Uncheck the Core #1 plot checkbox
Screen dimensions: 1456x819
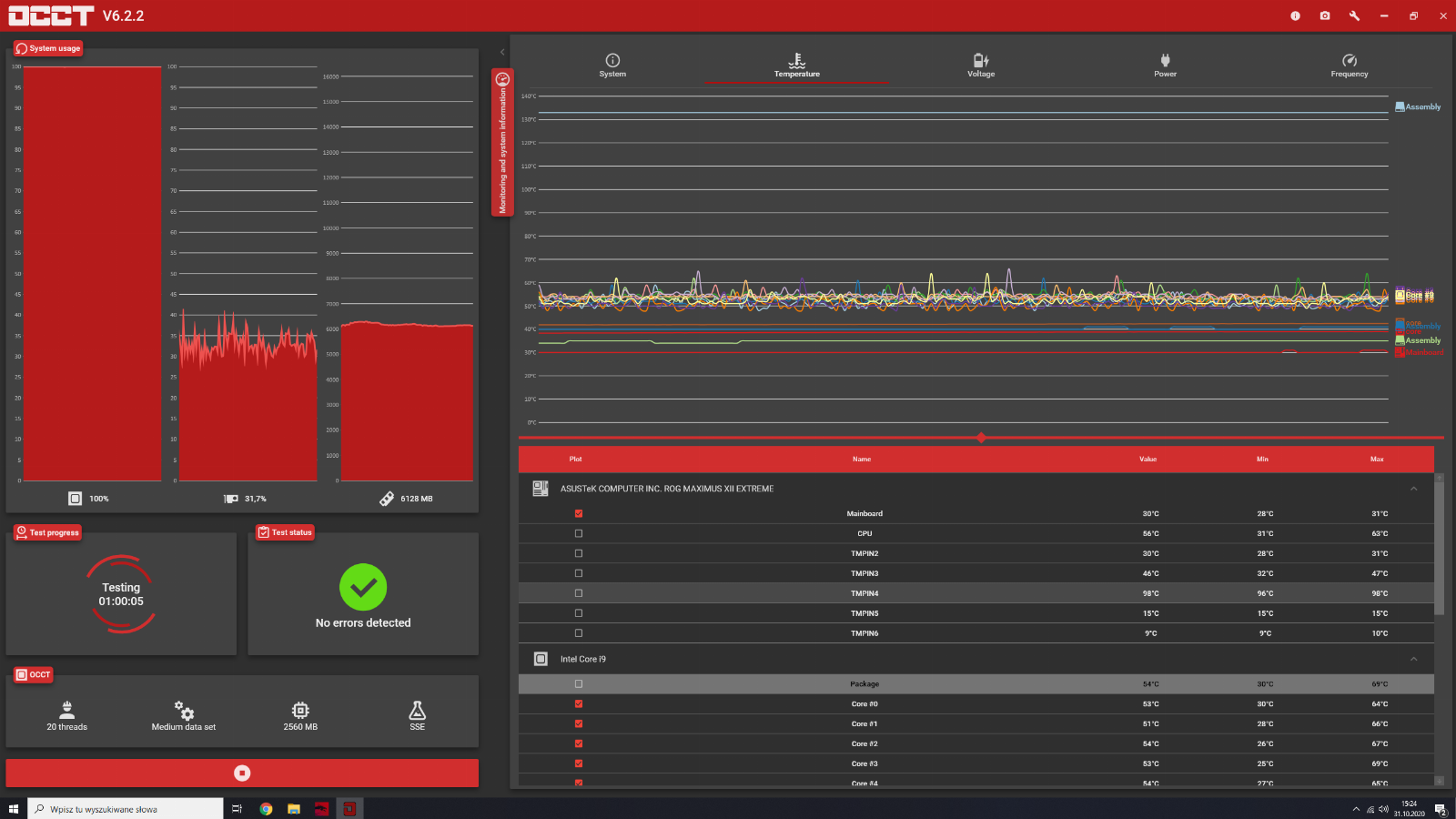pos(579,723)
